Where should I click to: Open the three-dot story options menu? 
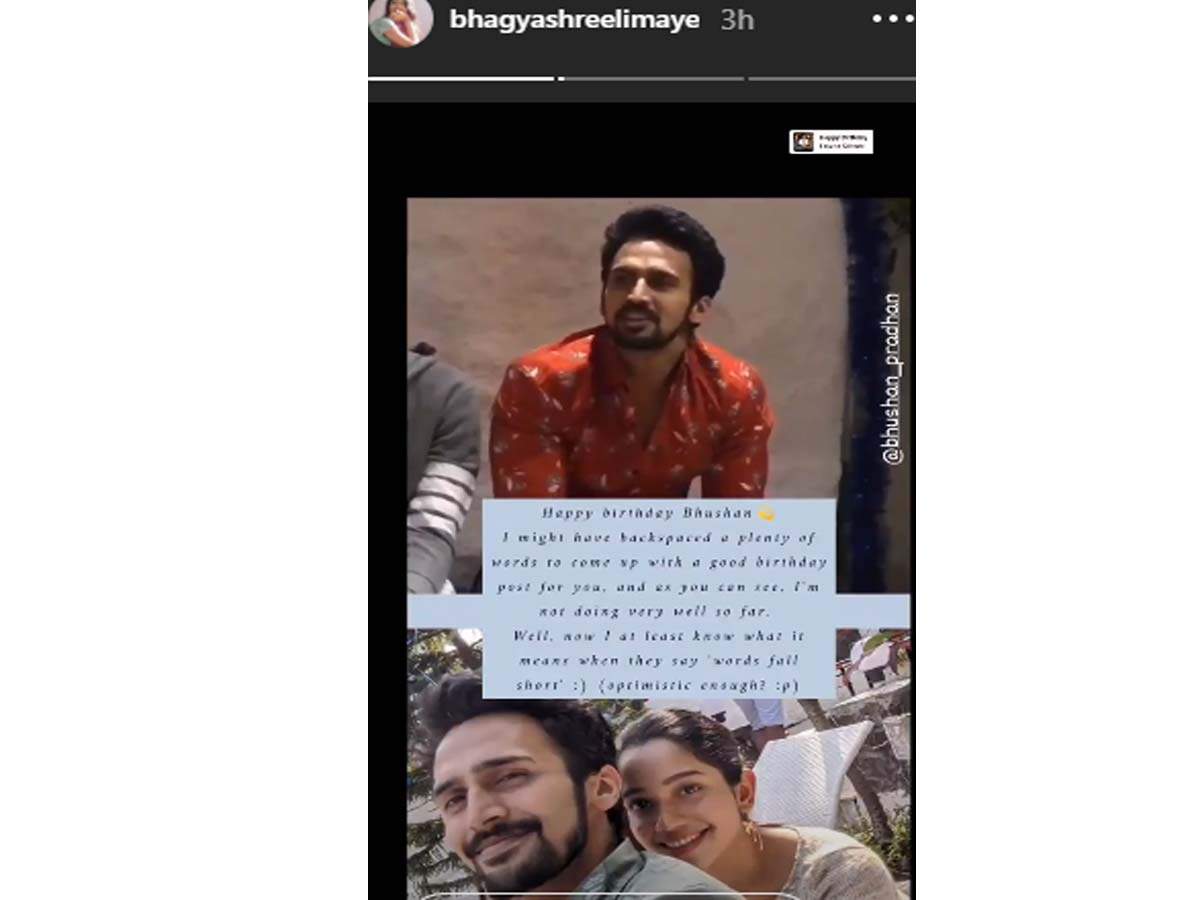click(x=891, y=20)
